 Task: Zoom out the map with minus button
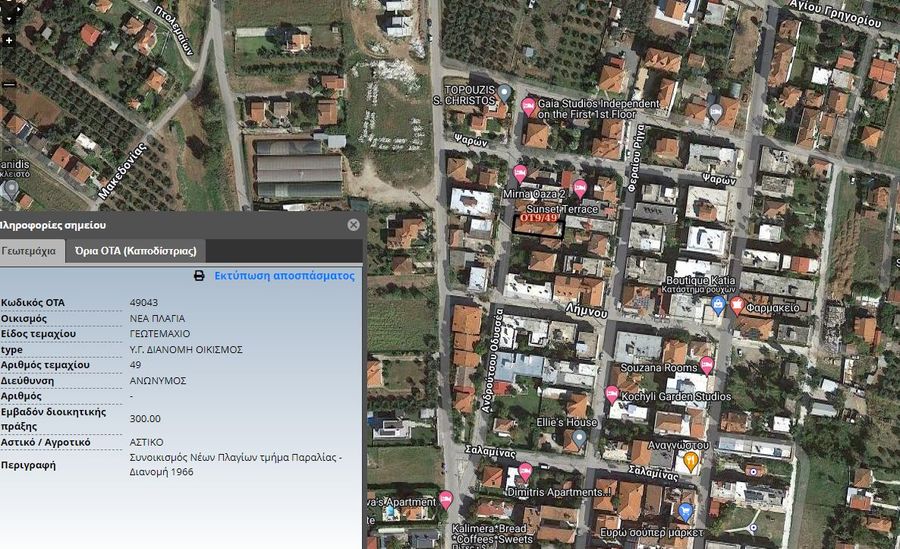(9, 85)
